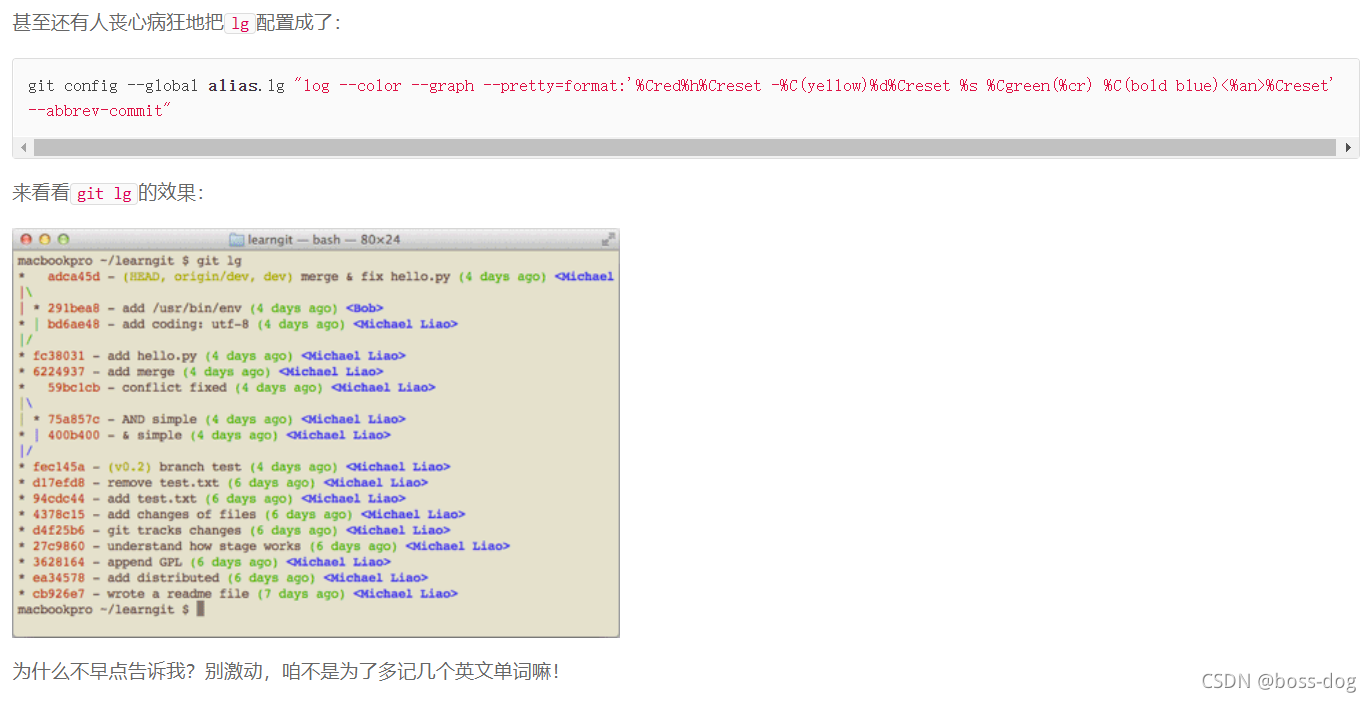Click the 'learngit — bash — 80×24' window title

click(x=324, y=240)
